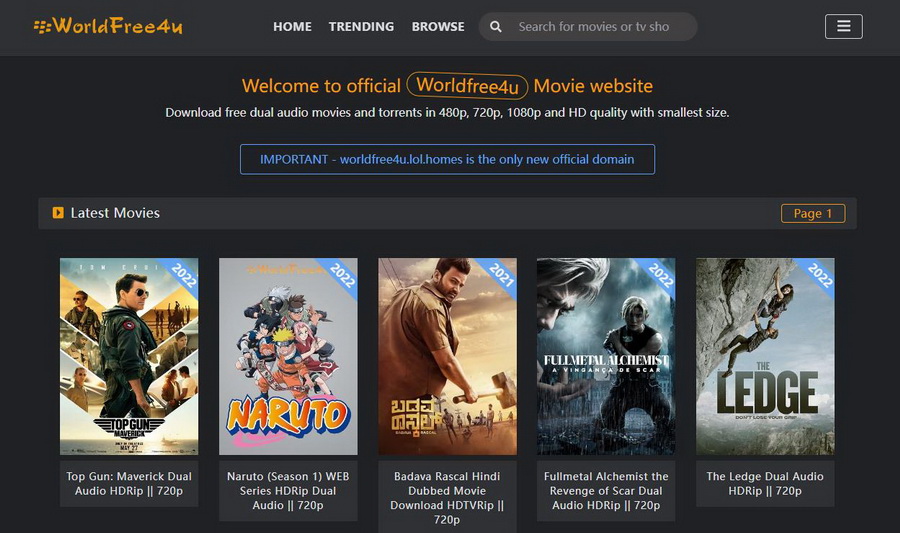The height and width of the screenshot is (533, 900).
Task: Open The Ledge poster thumbnail
Action: coord(765,356)
